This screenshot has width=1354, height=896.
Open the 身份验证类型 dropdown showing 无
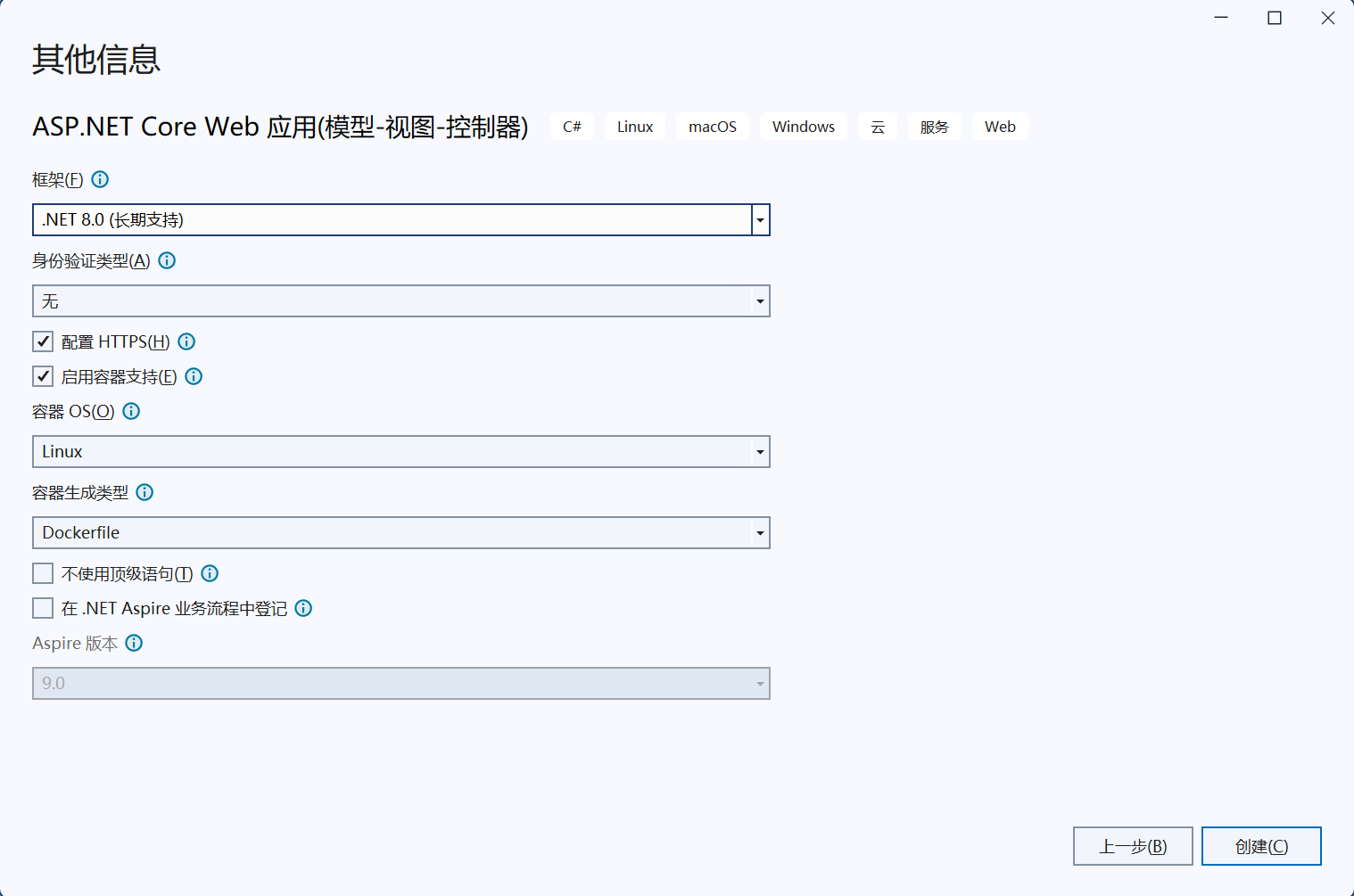point(401,300)
